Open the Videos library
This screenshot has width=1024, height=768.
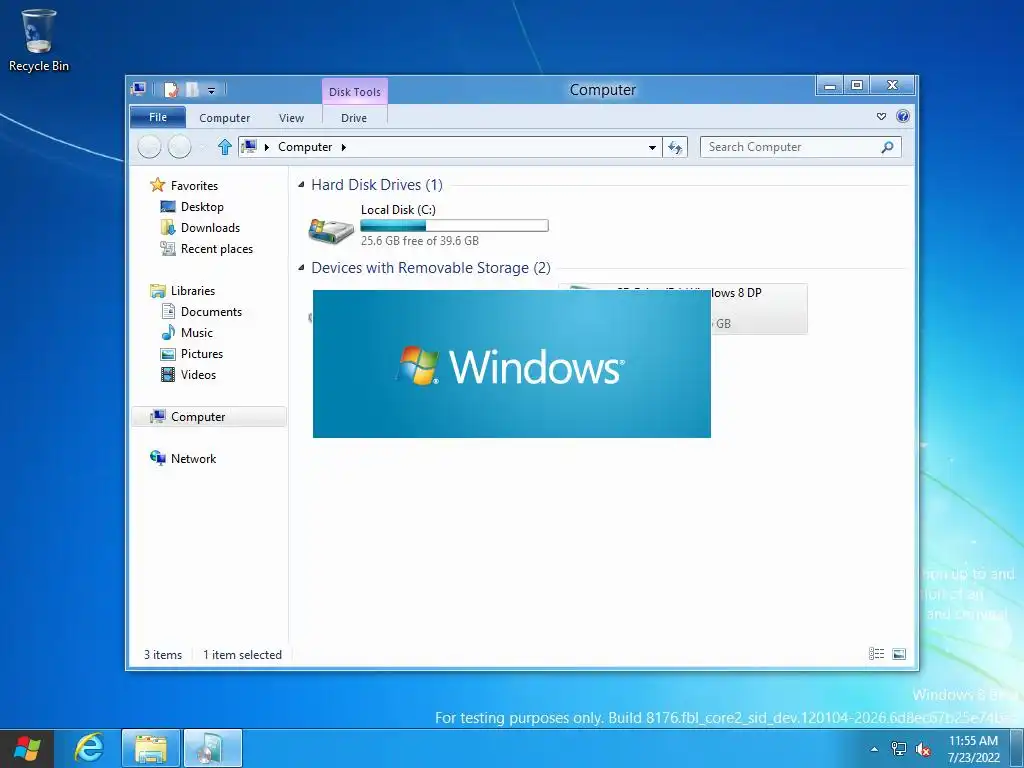(x=198, y=374)
